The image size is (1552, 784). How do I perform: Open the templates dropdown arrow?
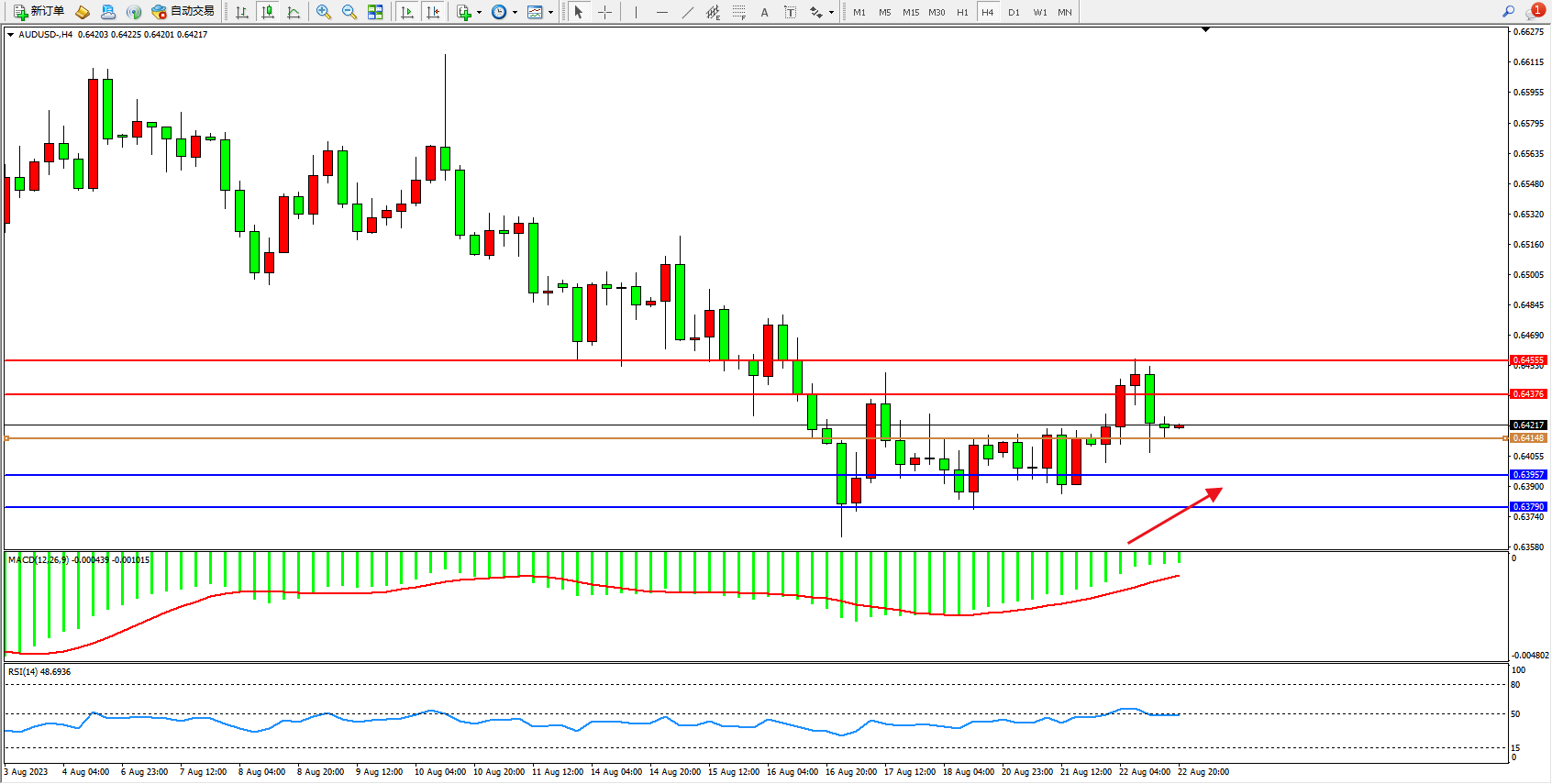(x=550, y=13)
